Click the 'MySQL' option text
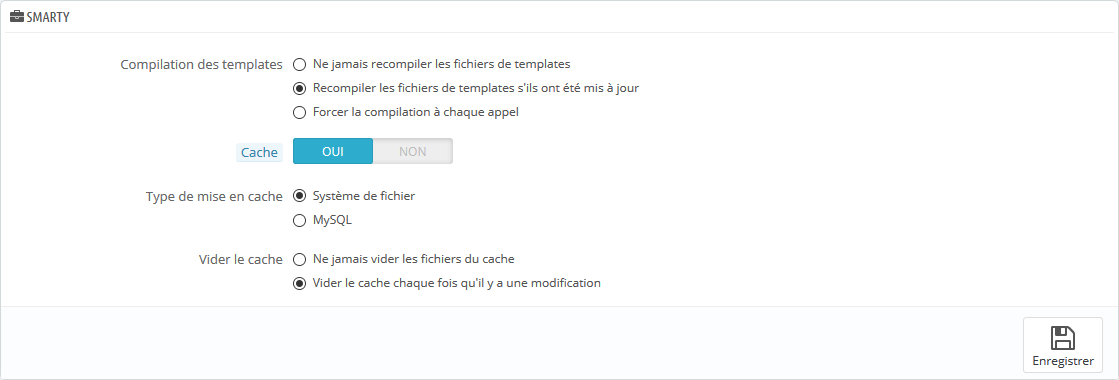 pyautogui.click(x=333, y=221)
